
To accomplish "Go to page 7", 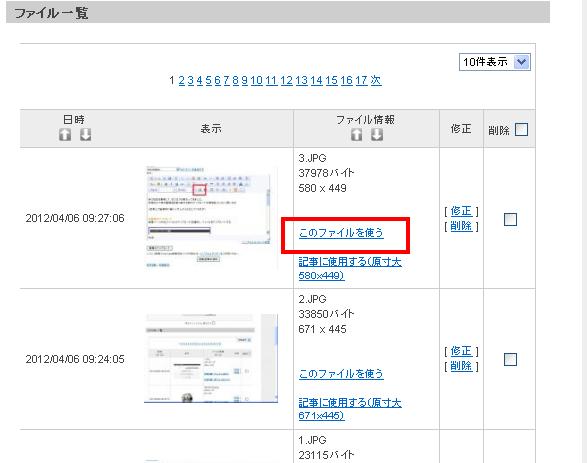I will point(226,80).
